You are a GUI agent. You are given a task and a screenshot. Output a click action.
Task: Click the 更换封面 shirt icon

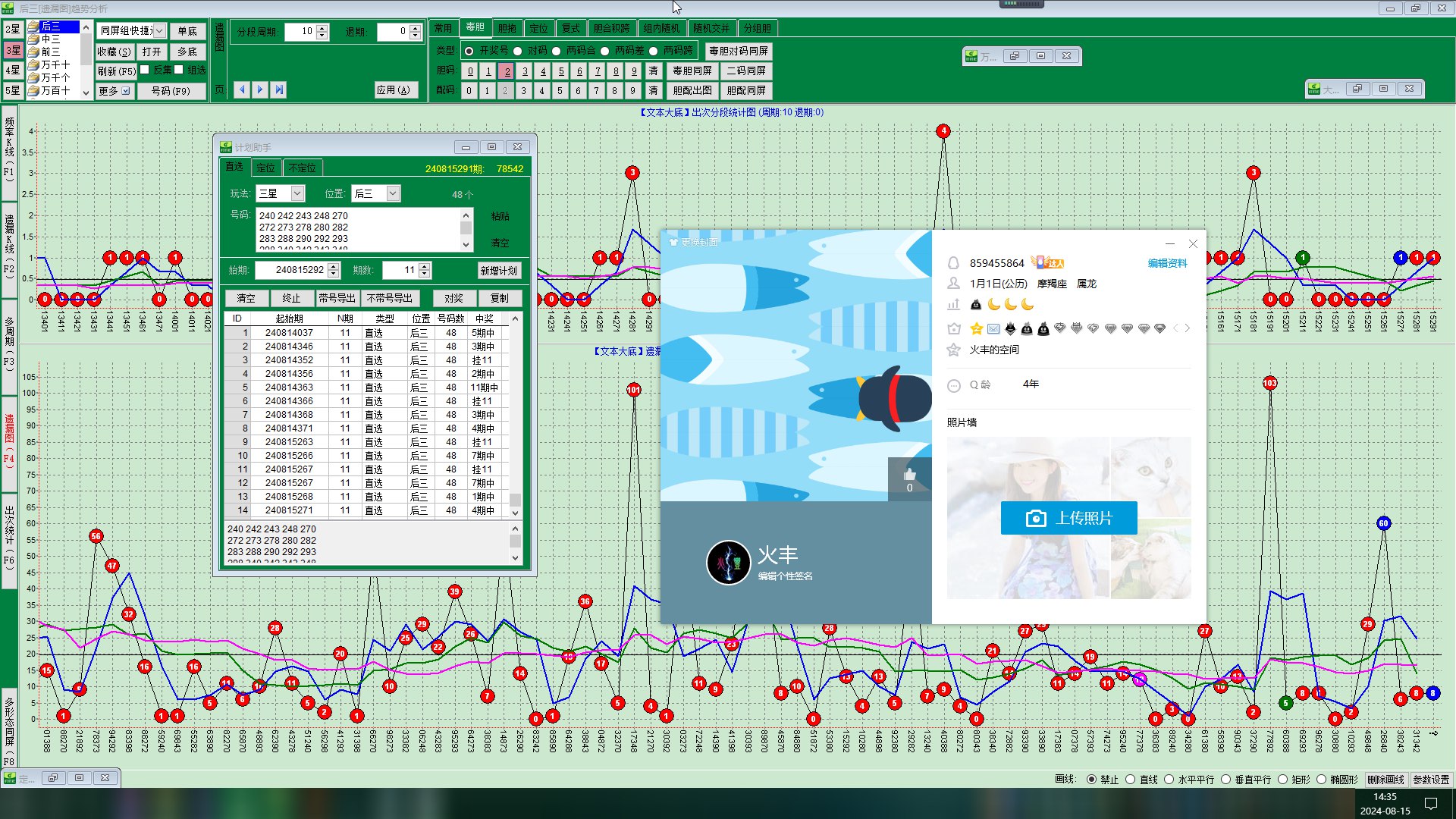point(673,242)
